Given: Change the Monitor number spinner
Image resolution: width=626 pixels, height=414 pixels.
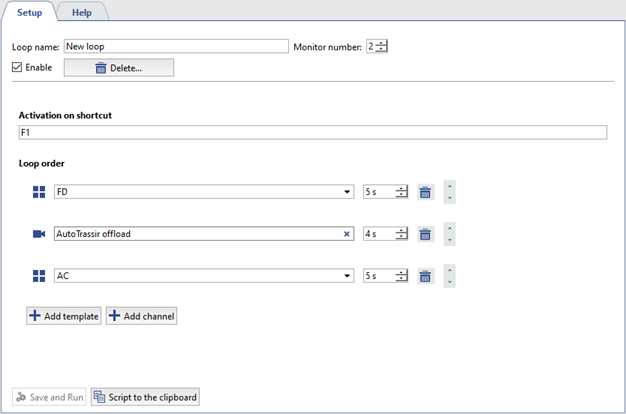Looking at the screenshot, I should pyautogui.click(x=382, y=46).
